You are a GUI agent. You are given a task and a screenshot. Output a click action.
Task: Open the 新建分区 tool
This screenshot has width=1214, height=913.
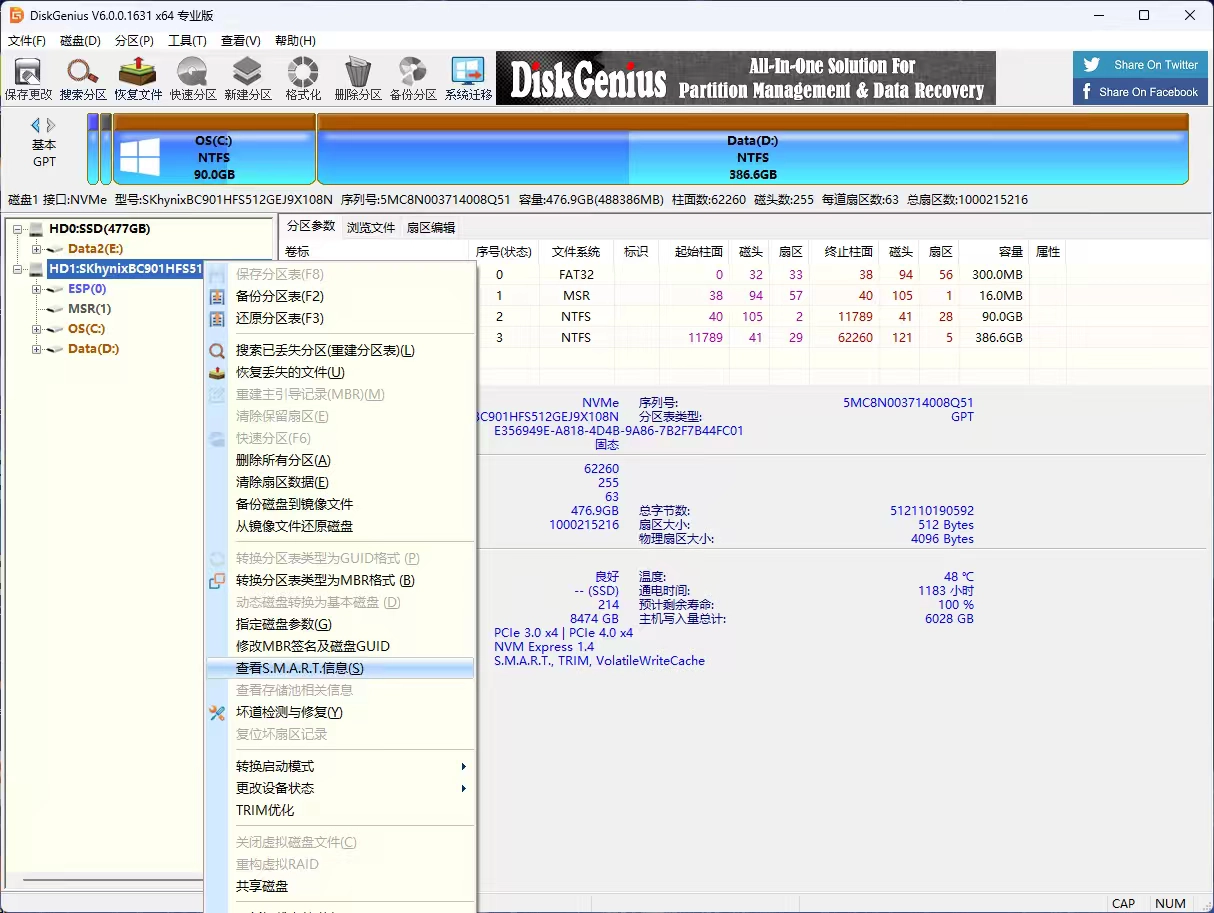pyautogui.click(x=246, y=77)
